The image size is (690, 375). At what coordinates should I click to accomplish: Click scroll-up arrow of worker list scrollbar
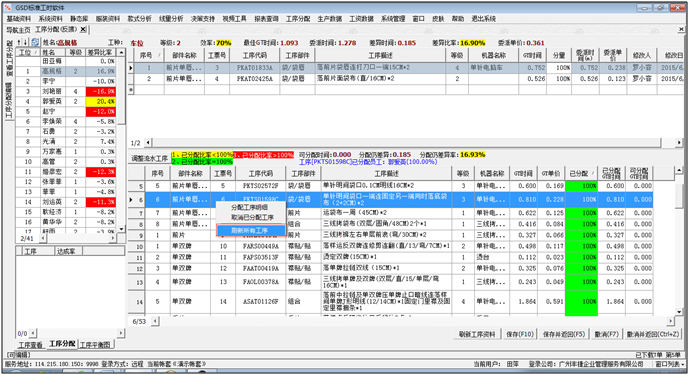(x=121, y=52)
